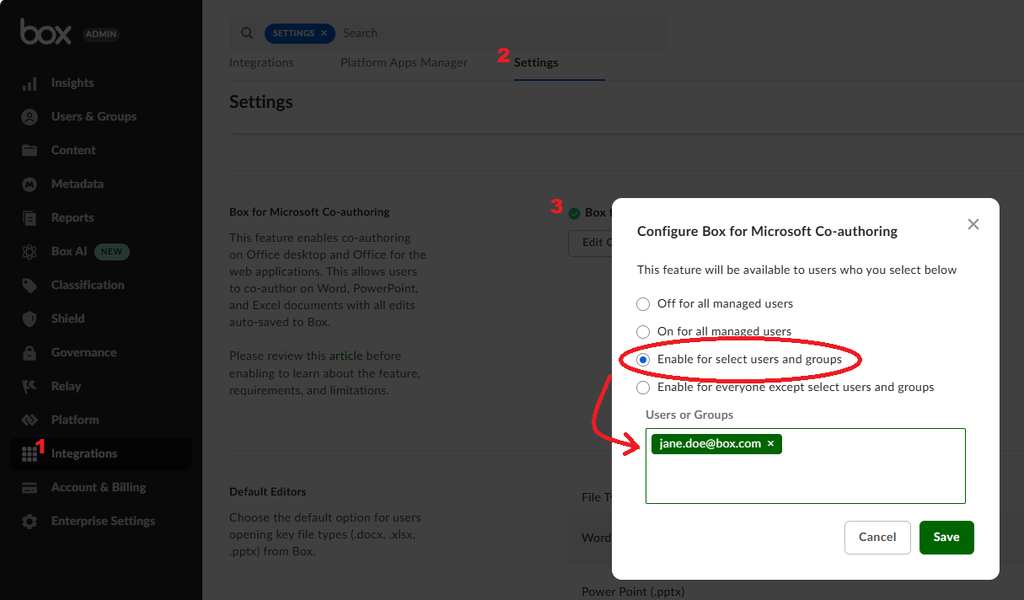Open Users & Groups in sidebar

coord(93,117)
